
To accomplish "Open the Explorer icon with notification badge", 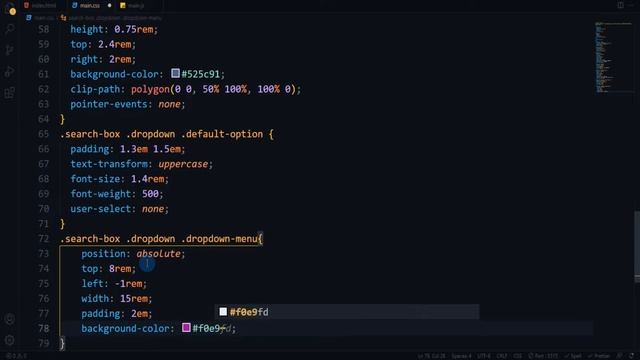I will click(x=10, y=8).
